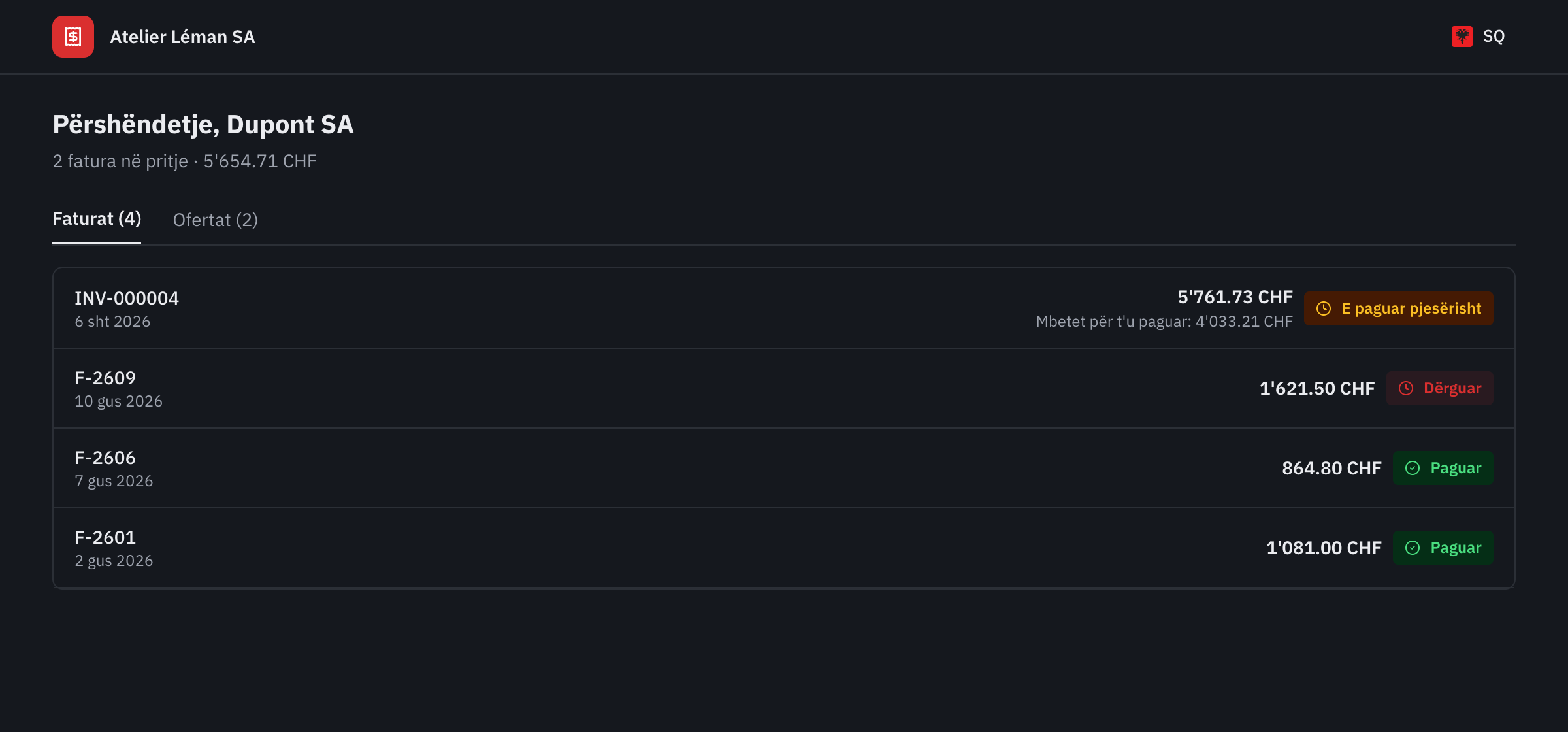Select the Faturat (4) tab

pyautogui.click(x=97, y=219)
